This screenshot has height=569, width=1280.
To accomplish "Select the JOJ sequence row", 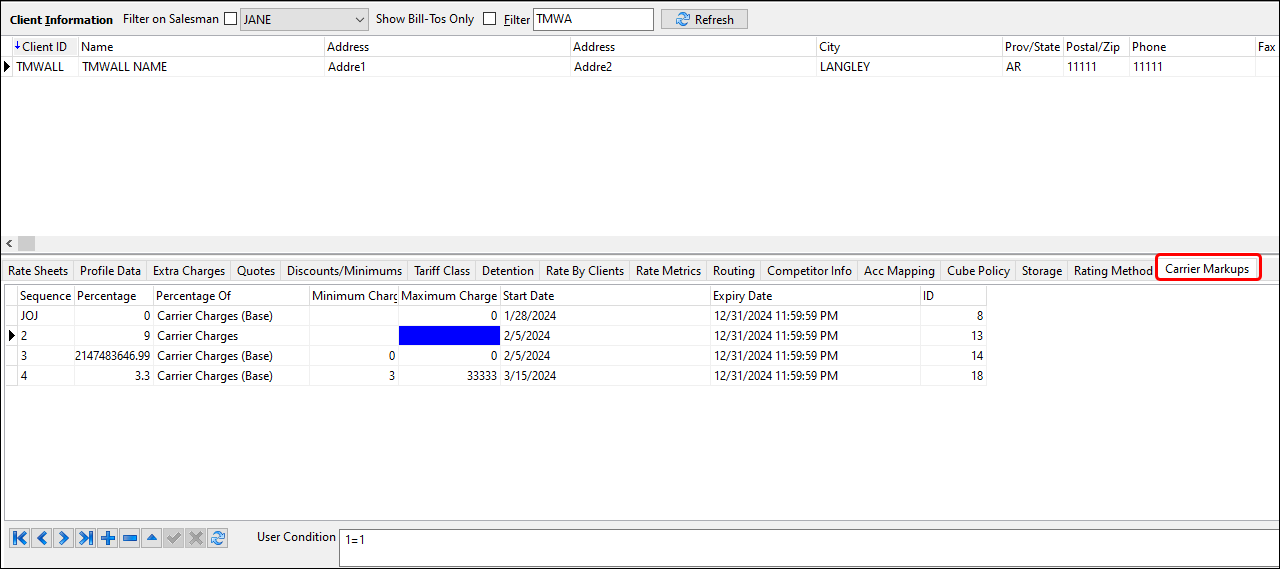I will [45, 316].
